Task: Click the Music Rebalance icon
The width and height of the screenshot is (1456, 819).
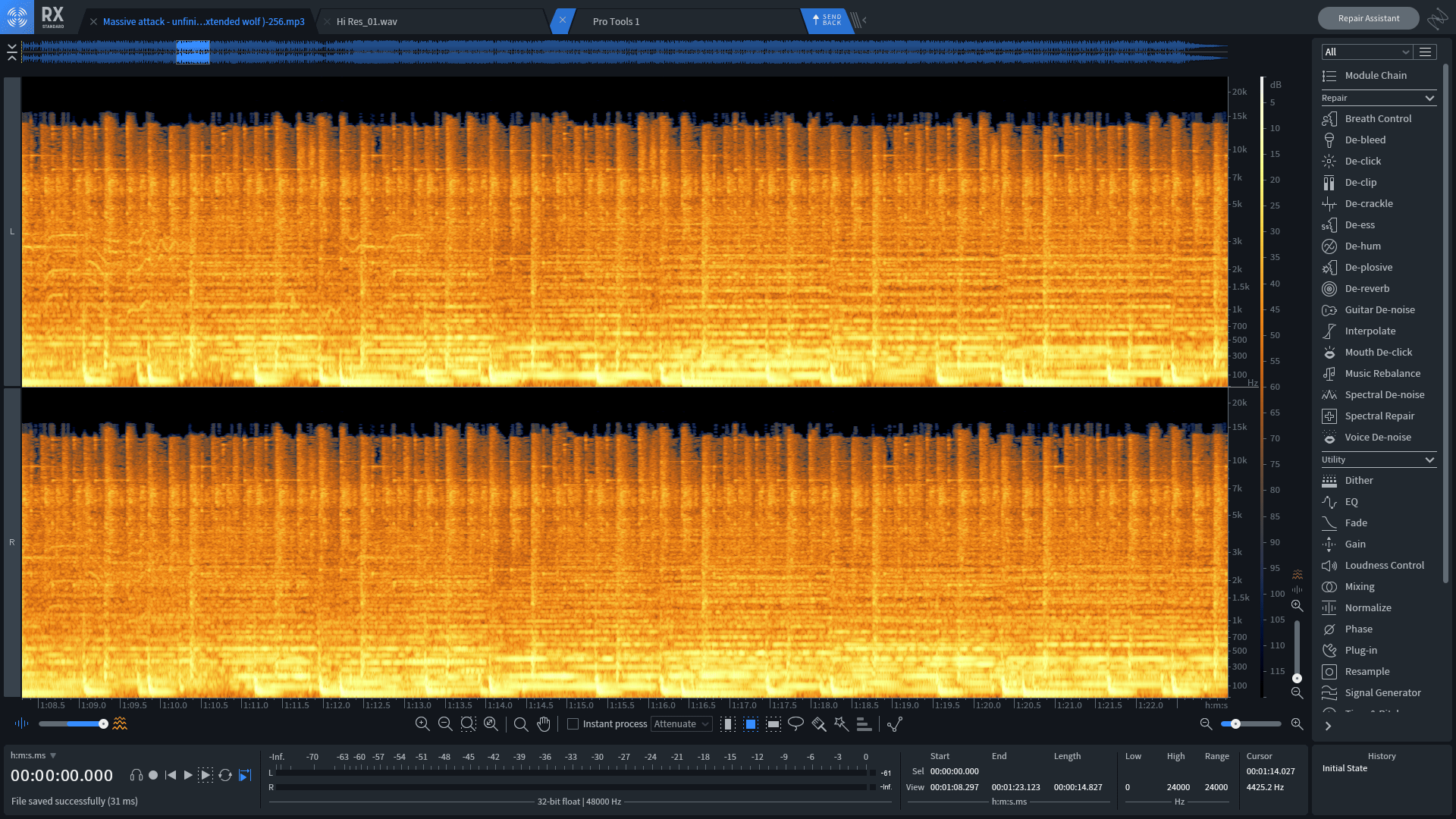Action: tap(1330, 373)
